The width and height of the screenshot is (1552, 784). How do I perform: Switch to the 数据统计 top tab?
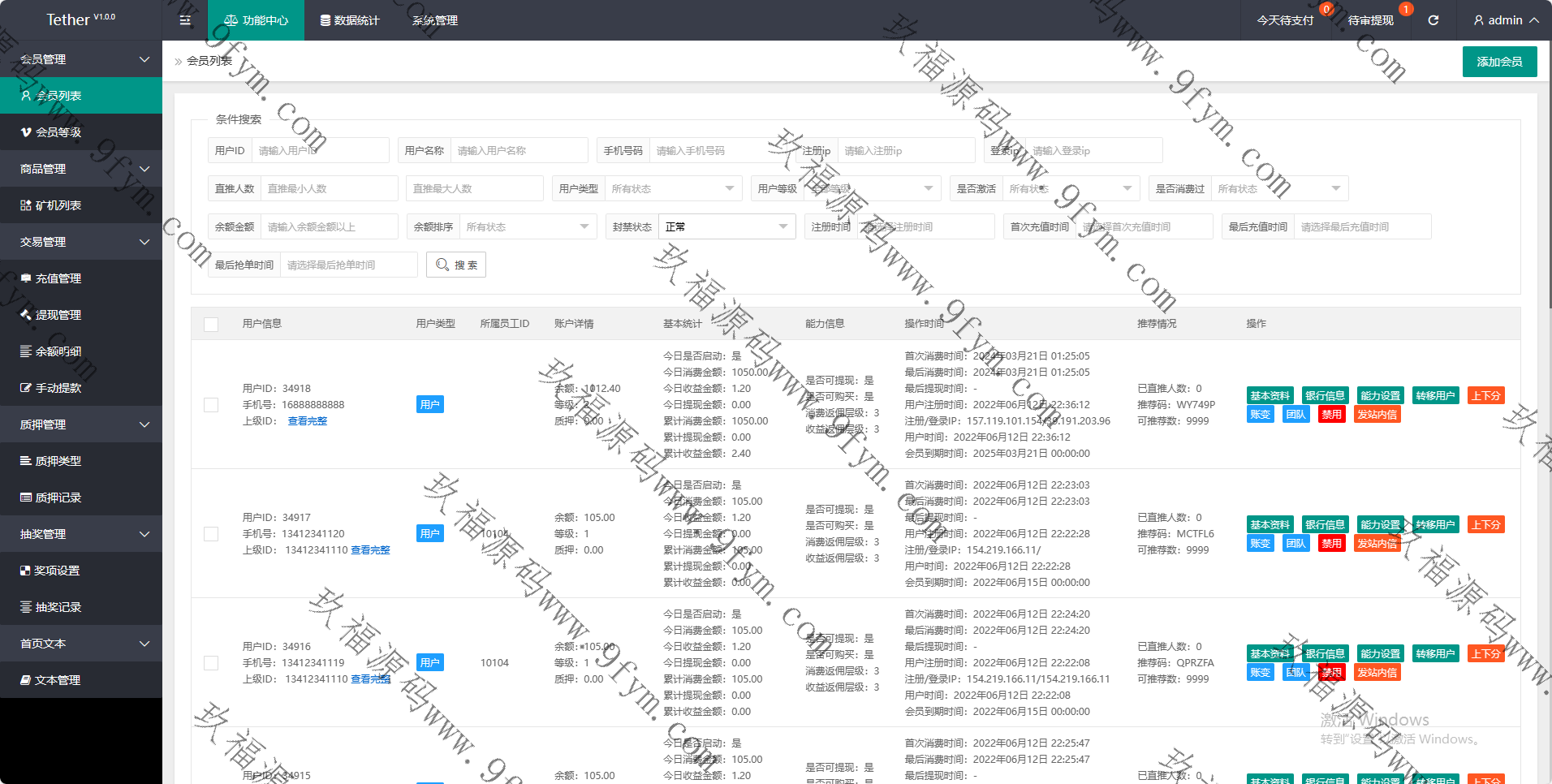click(x=350, y=20)
